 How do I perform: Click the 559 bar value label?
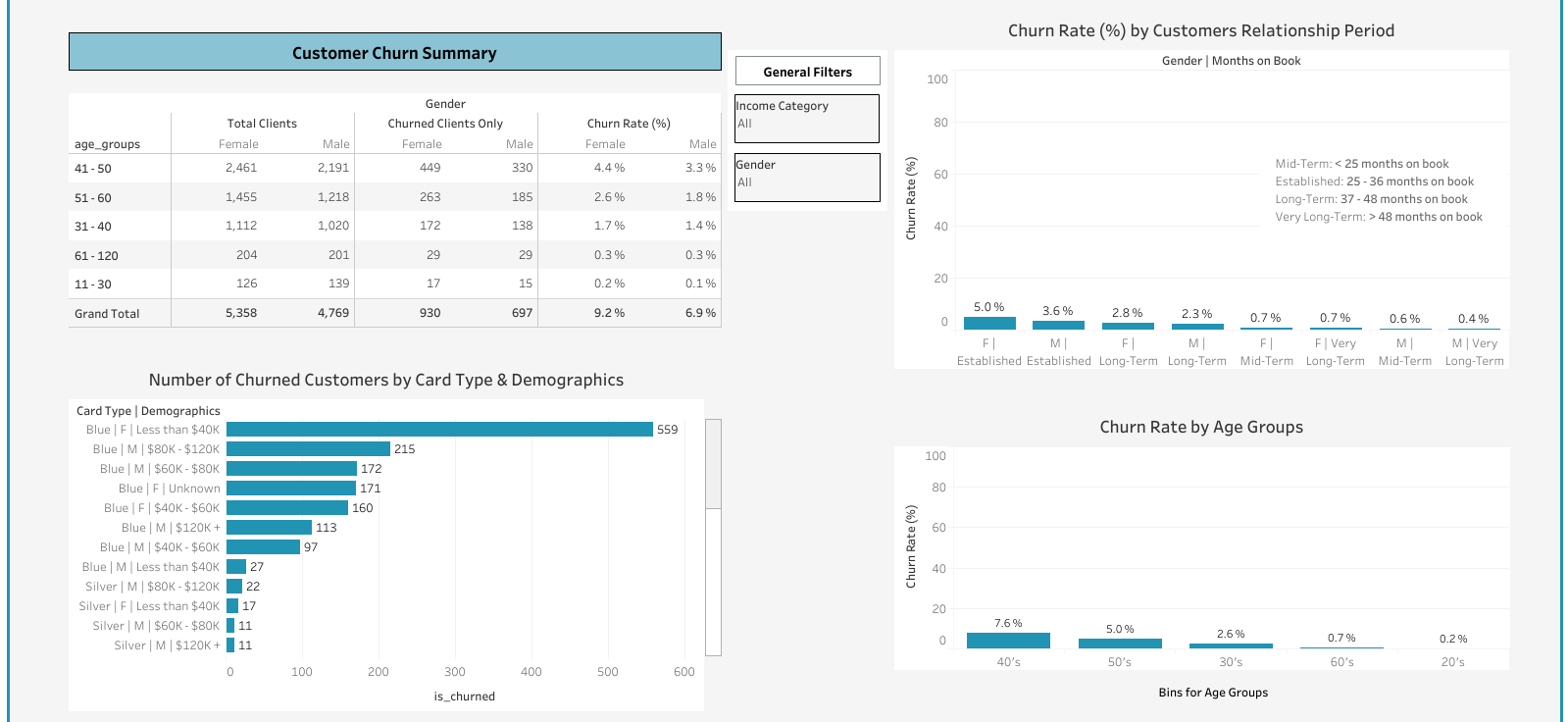click(668, 430)
